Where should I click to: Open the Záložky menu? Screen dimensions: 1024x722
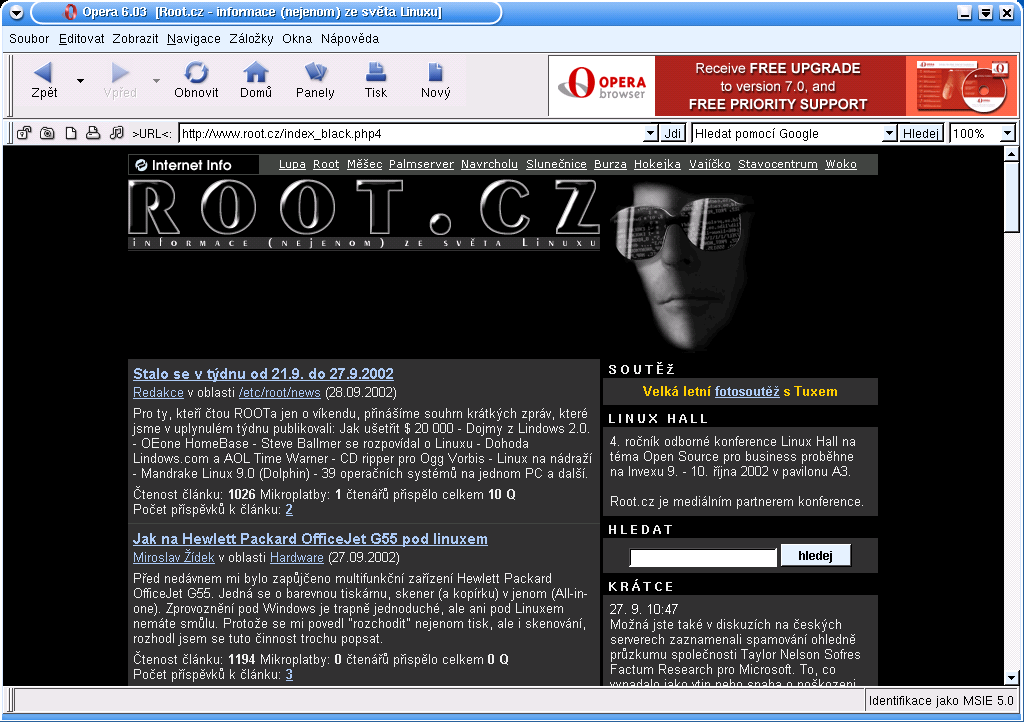251,39
